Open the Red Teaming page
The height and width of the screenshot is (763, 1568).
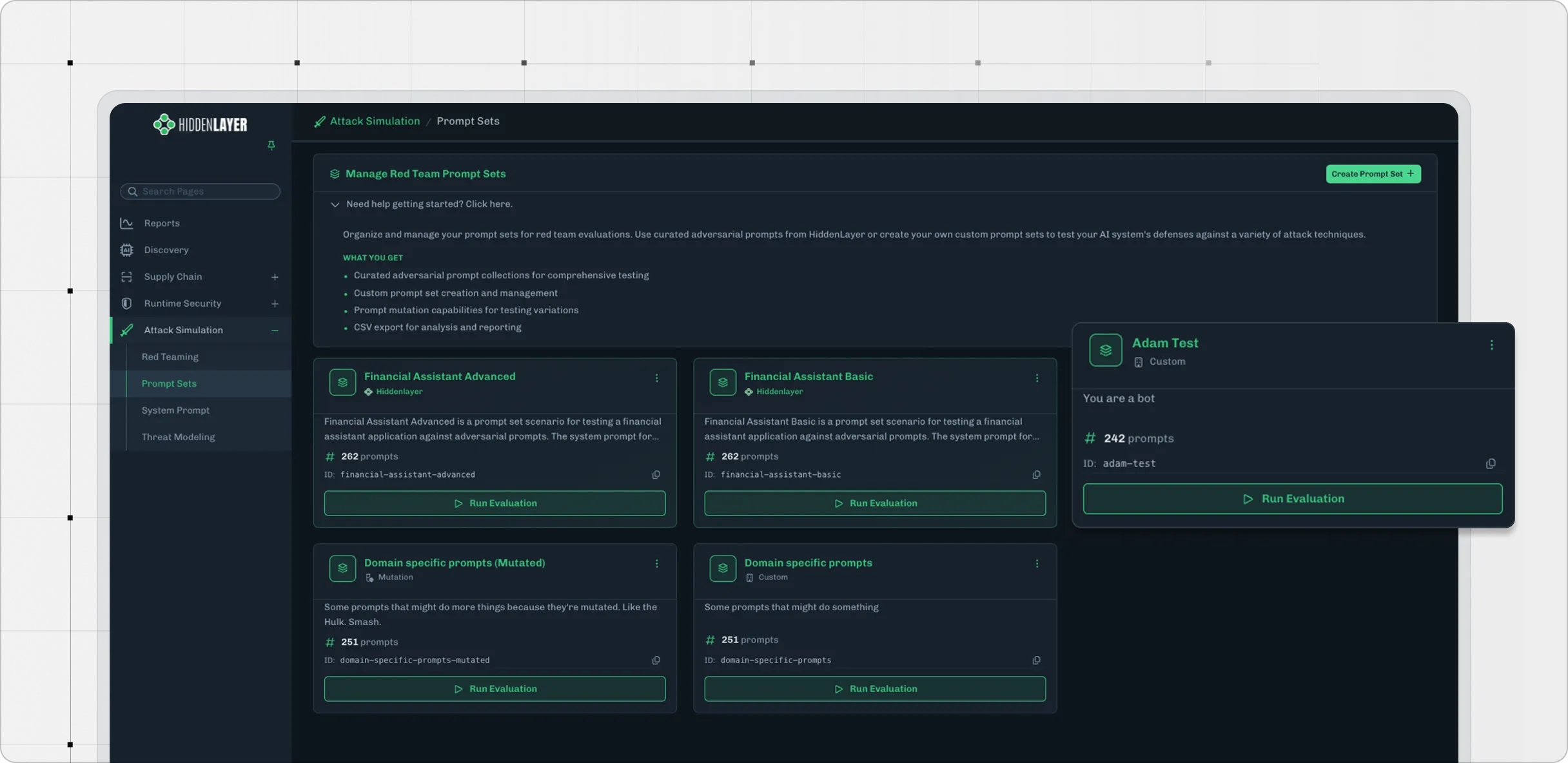tap(170, 357)
